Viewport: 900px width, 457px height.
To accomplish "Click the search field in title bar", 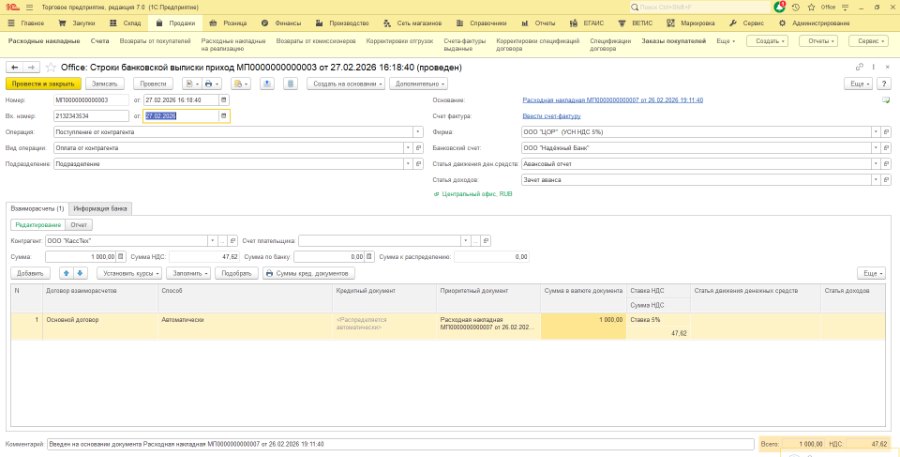I will (700, 7).
